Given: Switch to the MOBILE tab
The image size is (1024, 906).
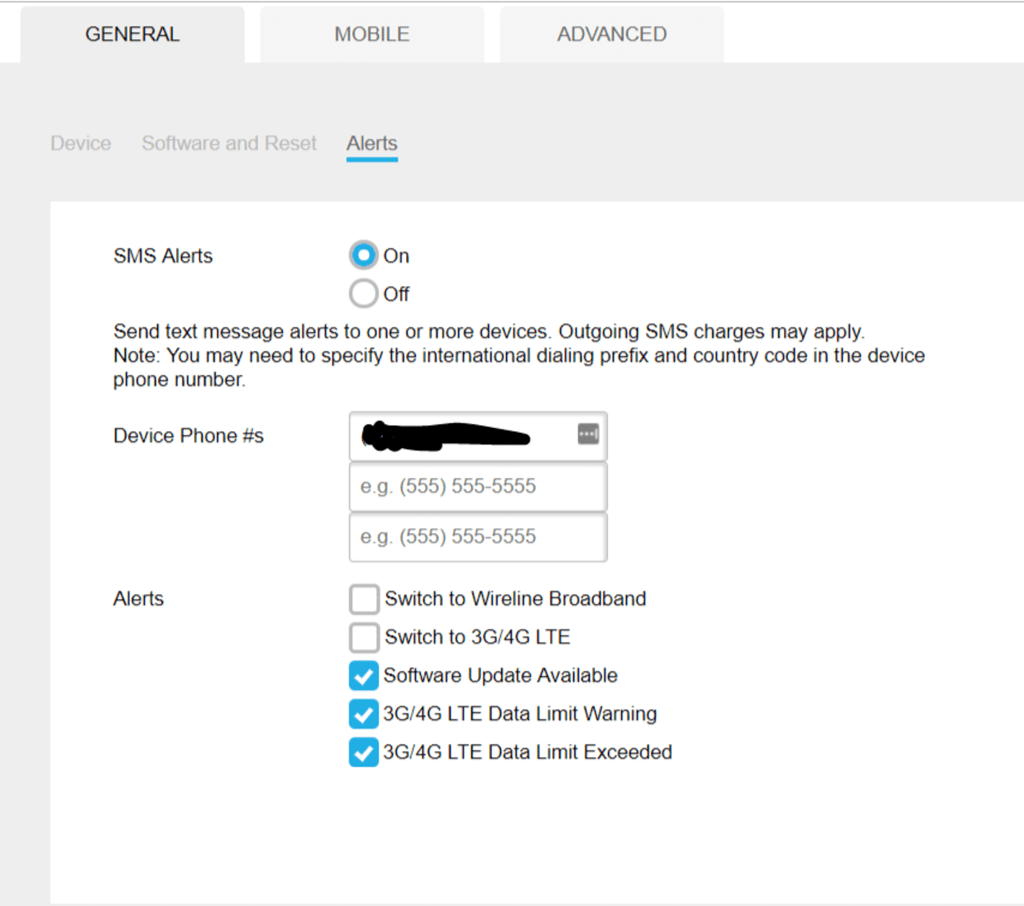Looking at the screenshot, I should point(372,34).
